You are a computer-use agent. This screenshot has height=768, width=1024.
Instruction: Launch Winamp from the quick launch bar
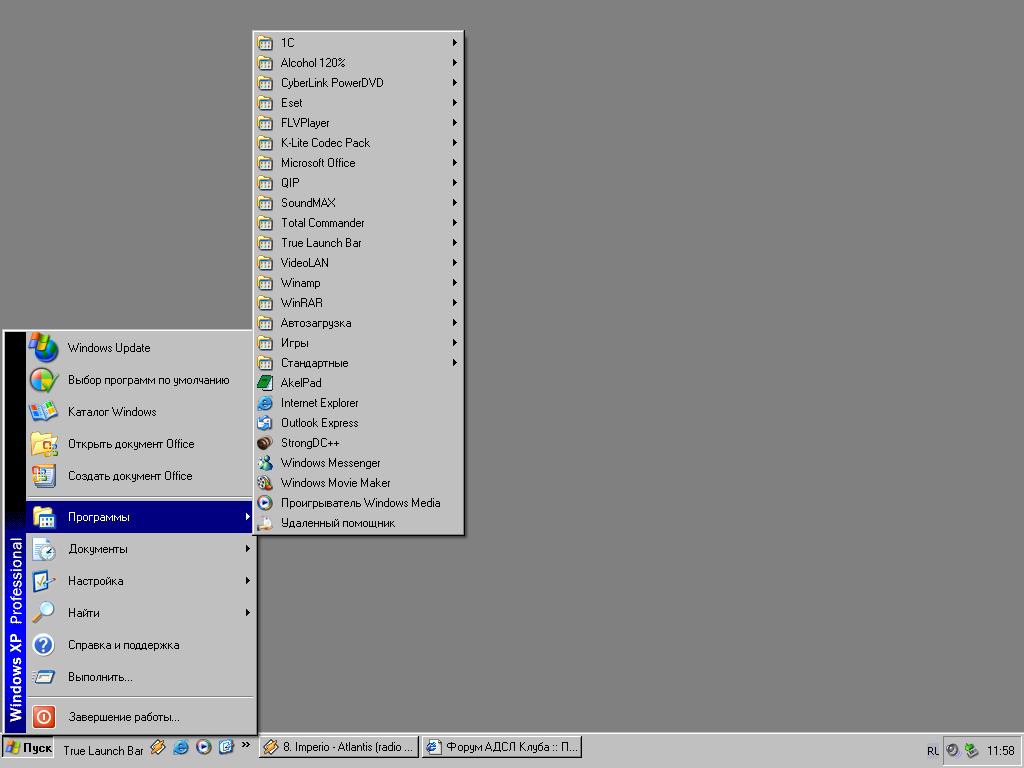(x=157, y=747)
